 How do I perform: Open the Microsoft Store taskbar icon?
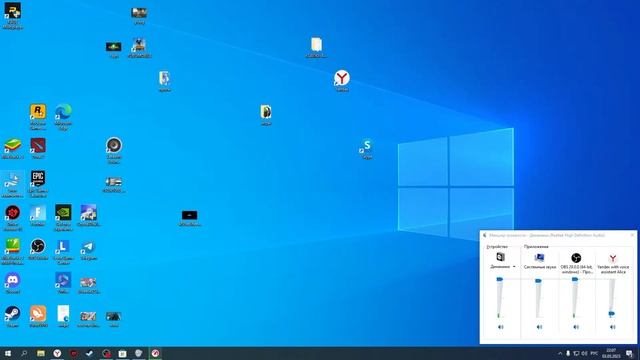pyautogui.click(x=122, y=353)
